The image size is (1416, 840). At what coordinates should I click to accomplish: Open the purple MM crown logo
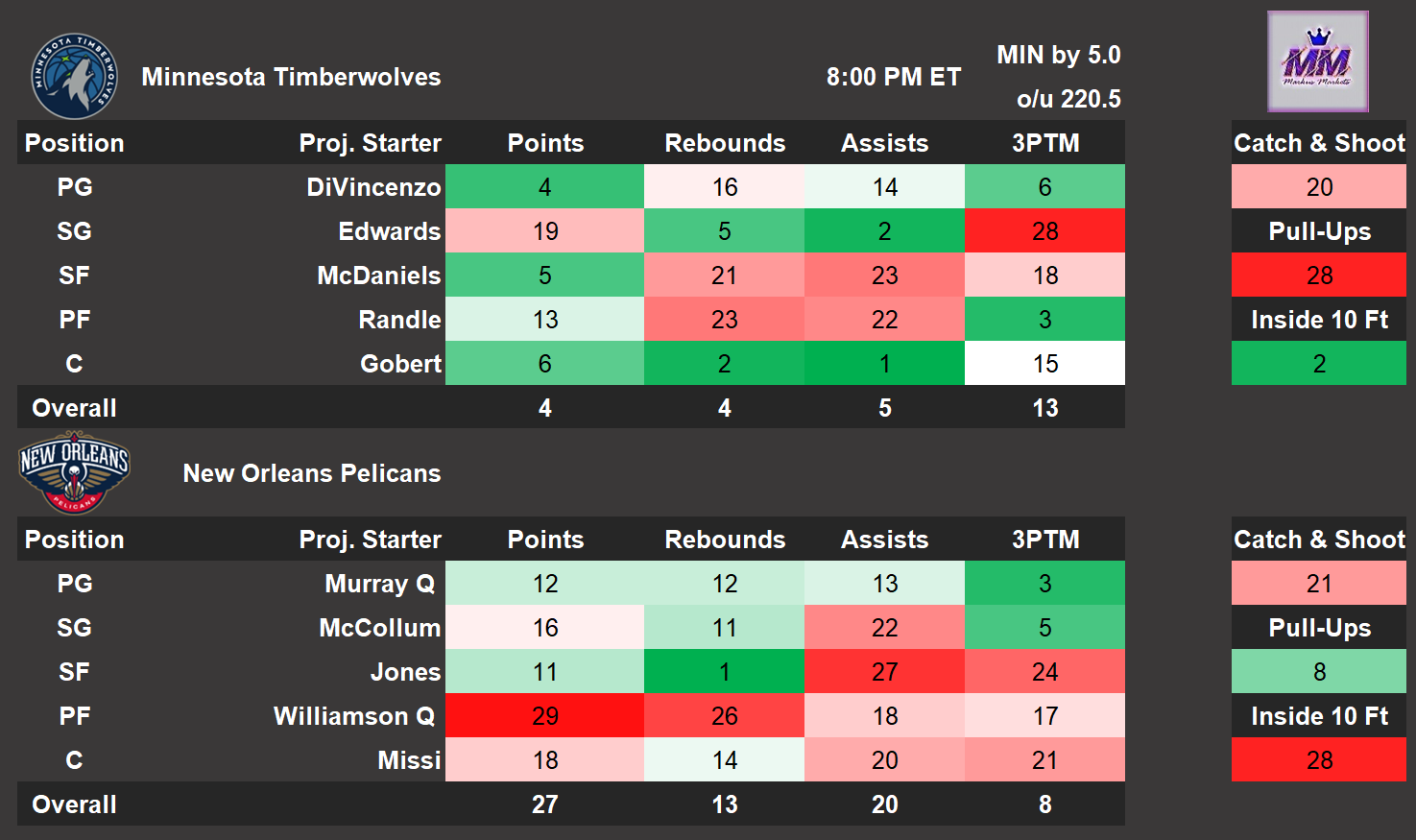pyautogui.click(x=1317, y=62)
